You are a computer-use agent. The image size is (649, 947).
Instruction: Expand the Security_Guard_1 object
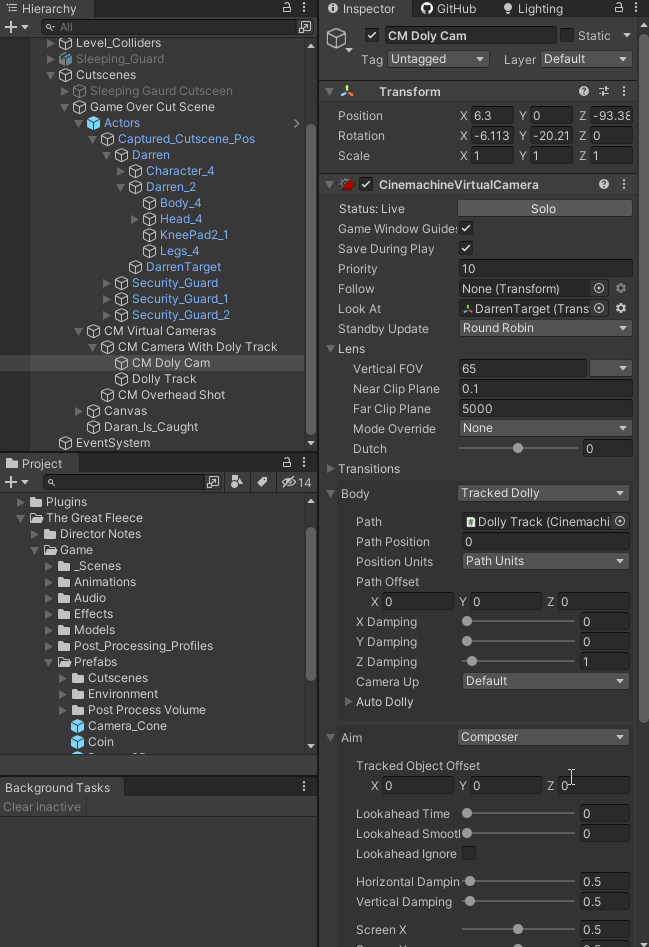click(107, 299)
